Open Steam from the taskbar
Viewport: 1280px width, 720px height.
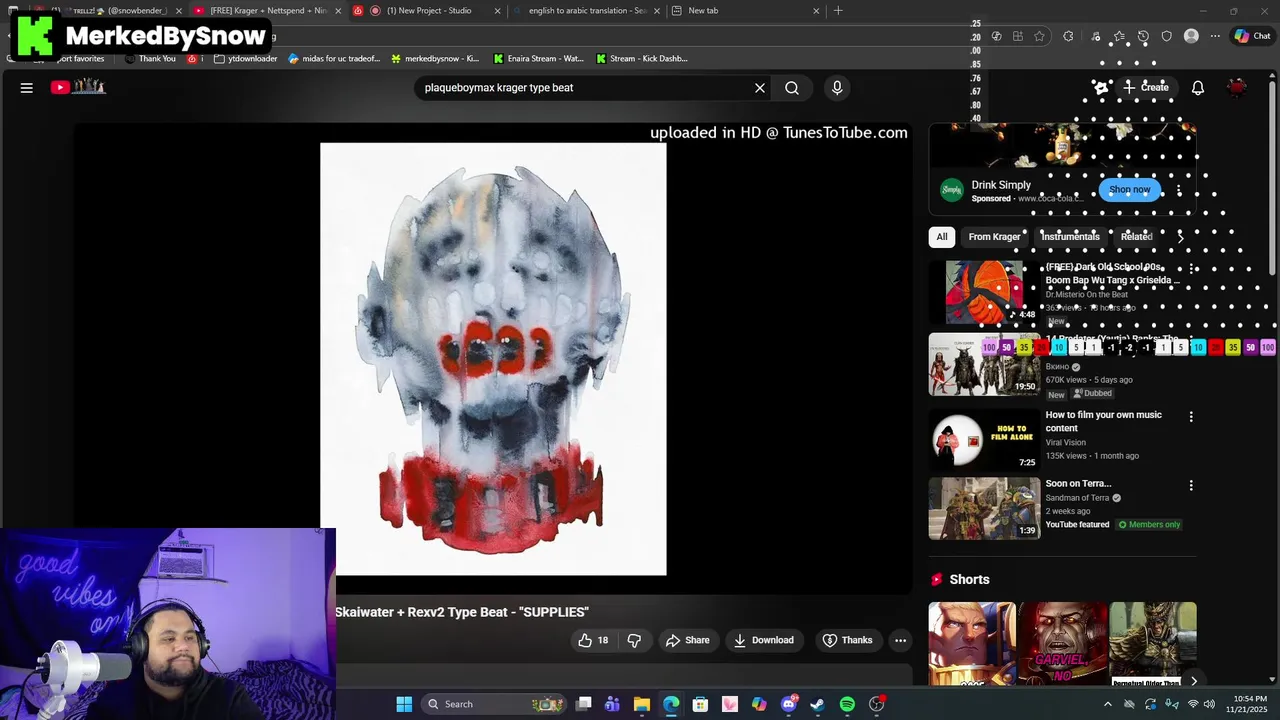[x=817, y=704]
